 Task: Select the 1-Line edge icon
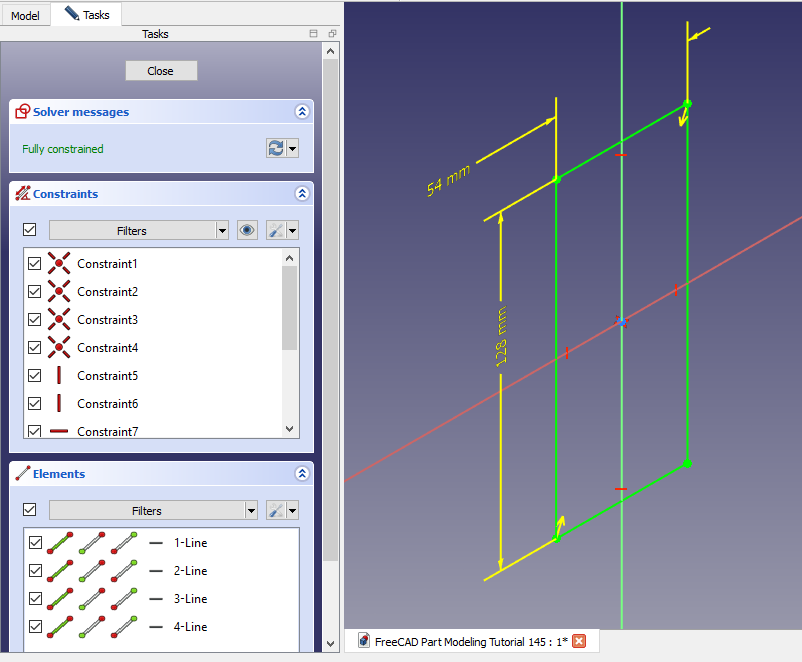[x=60, y=543]
